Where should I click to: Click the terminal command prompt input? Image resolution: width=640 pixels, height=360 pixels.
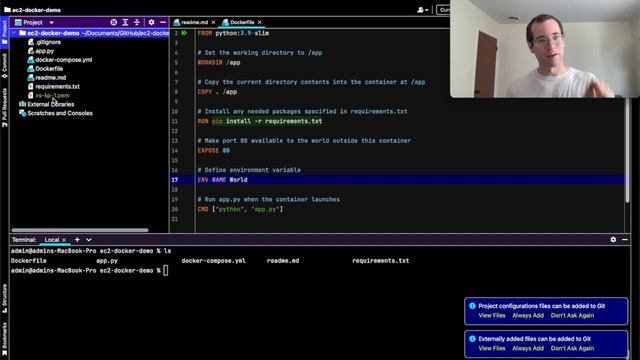166,271
